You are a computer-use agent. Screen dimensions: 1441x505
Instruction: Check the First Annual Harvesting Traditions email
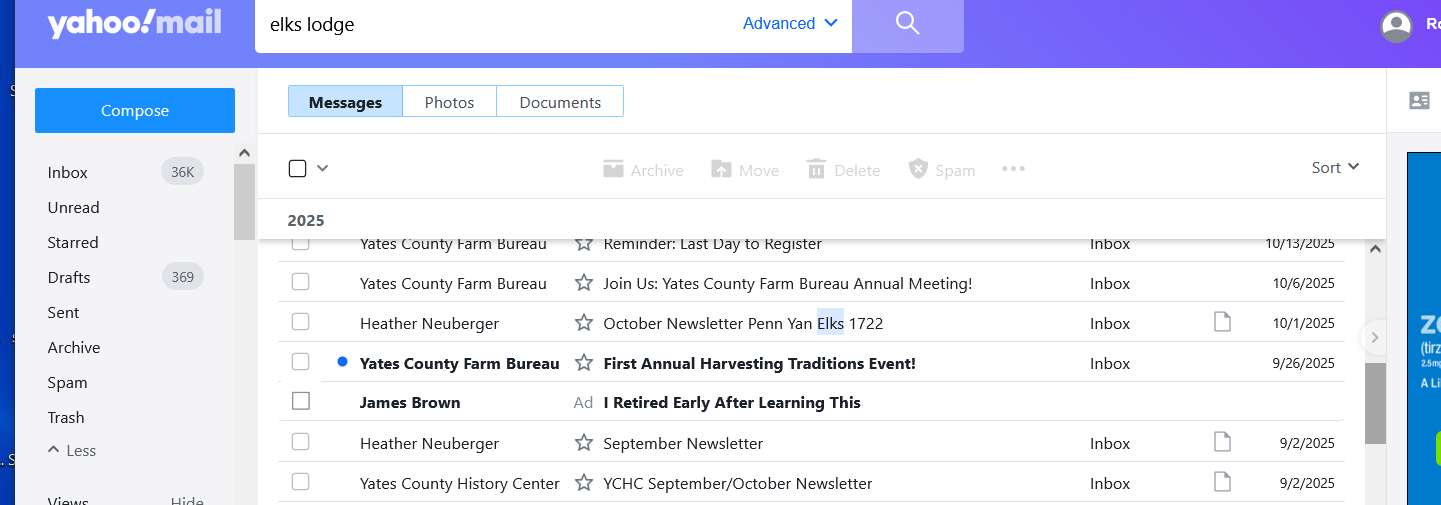[x=300, y=362]
